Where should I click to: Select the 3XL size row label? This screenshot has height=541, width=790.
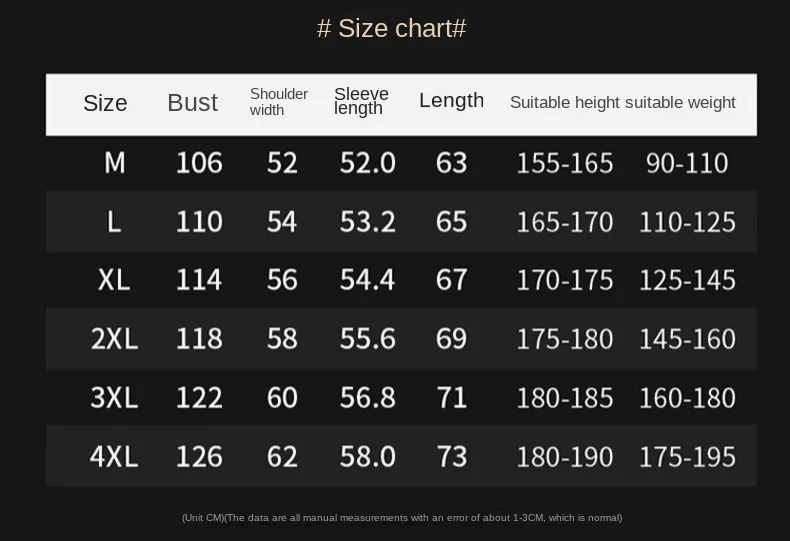pos(114,398)
